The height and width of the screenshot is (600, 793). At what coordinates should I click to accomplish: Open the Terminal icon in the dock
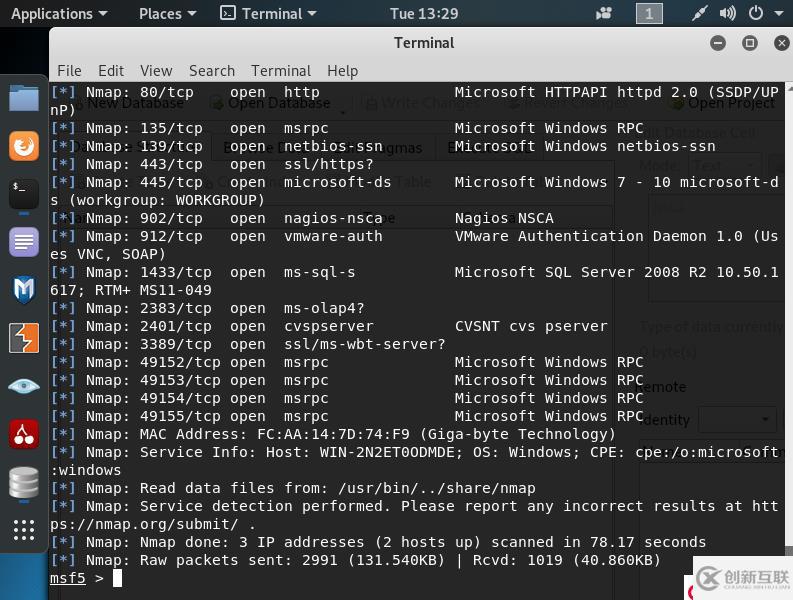[24, 194]
